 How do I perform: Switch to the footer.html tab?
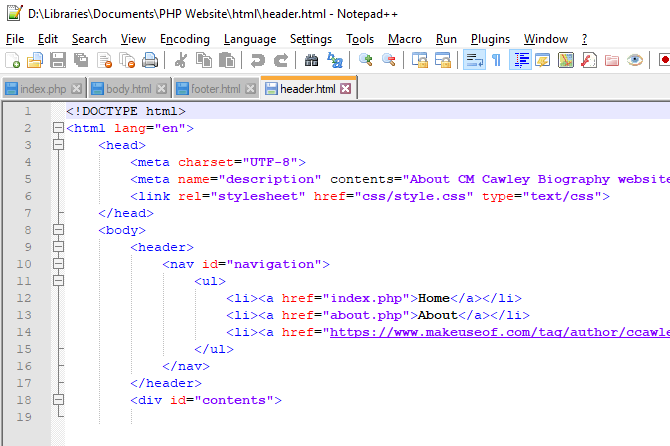pyautogui.click(x=216, y=88)
